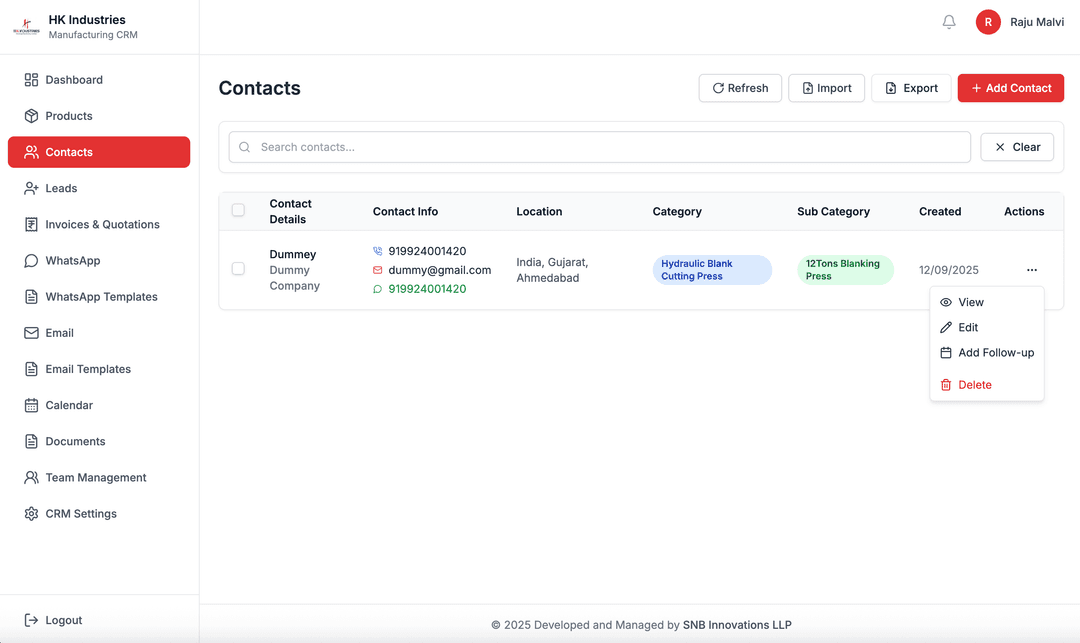Click the Products box icon

coord(31,116)
